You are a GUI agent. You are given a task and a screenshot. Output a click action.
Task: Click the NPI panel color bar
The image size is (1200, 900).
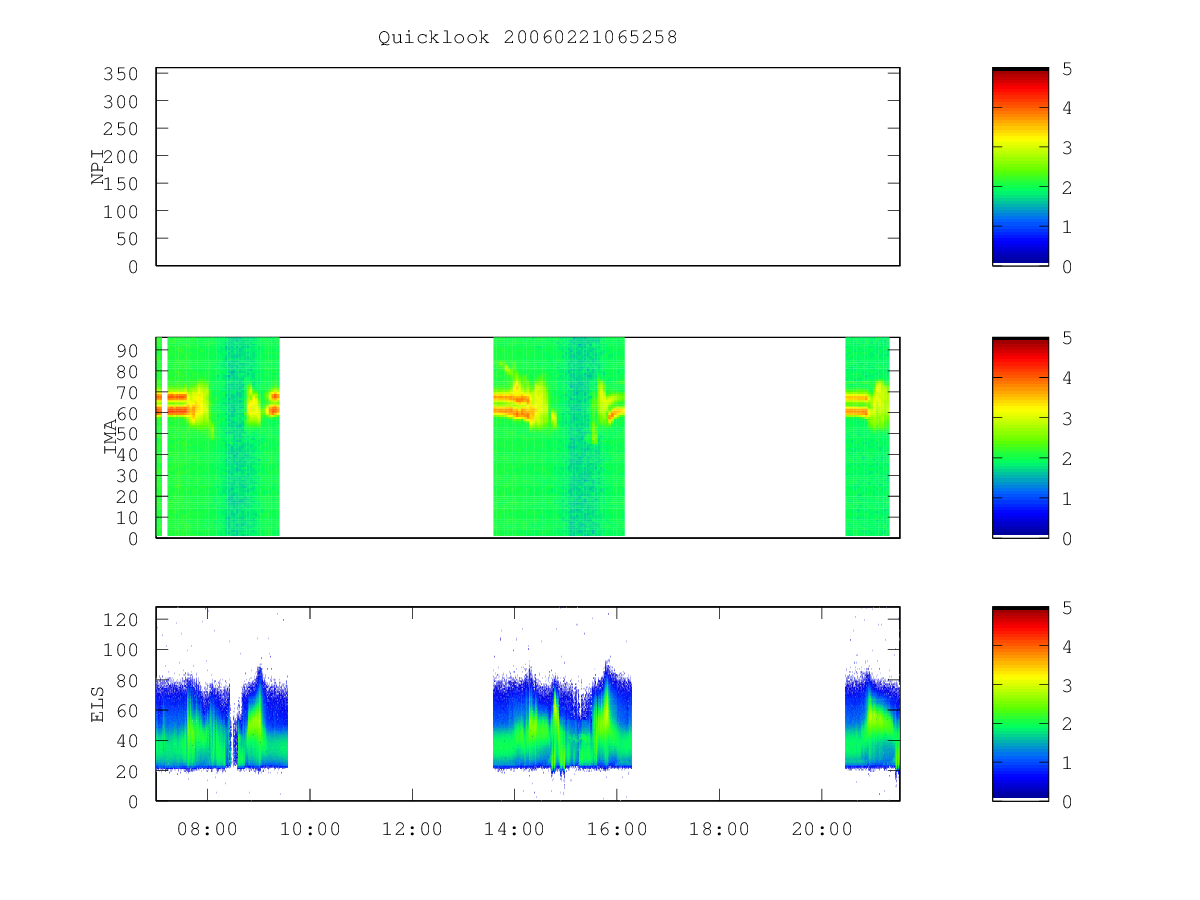pyautogui.click(x=1020, y=167)
